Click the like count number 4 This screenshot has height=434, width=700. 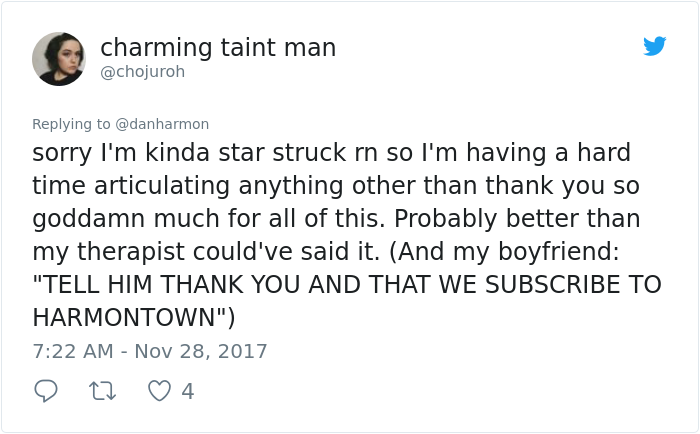[x=187, y=392]
